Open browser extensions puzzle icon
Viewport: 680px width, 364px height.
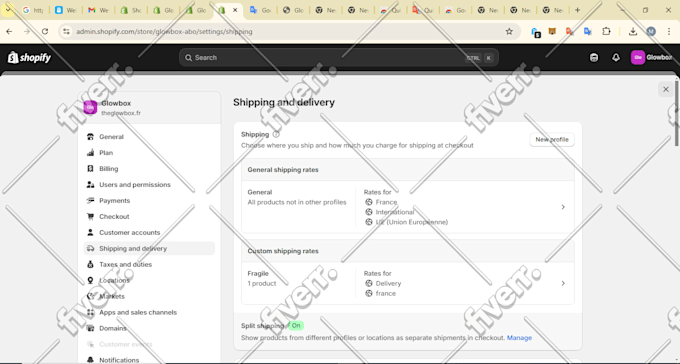click(x=606, y=31)
